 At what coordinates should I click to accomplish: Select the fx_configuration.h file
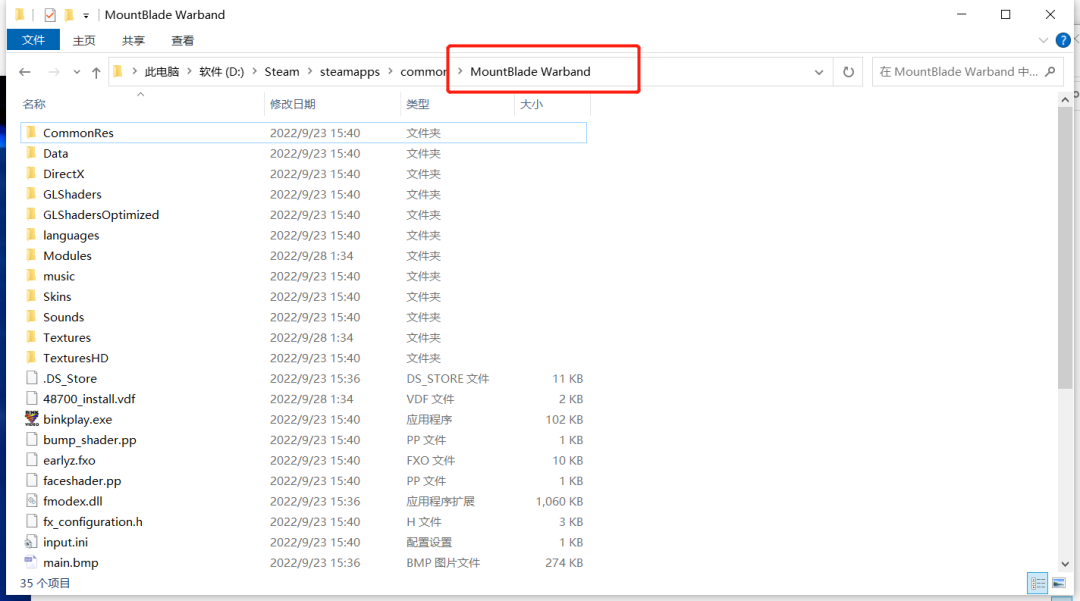(x=92, y=522)
